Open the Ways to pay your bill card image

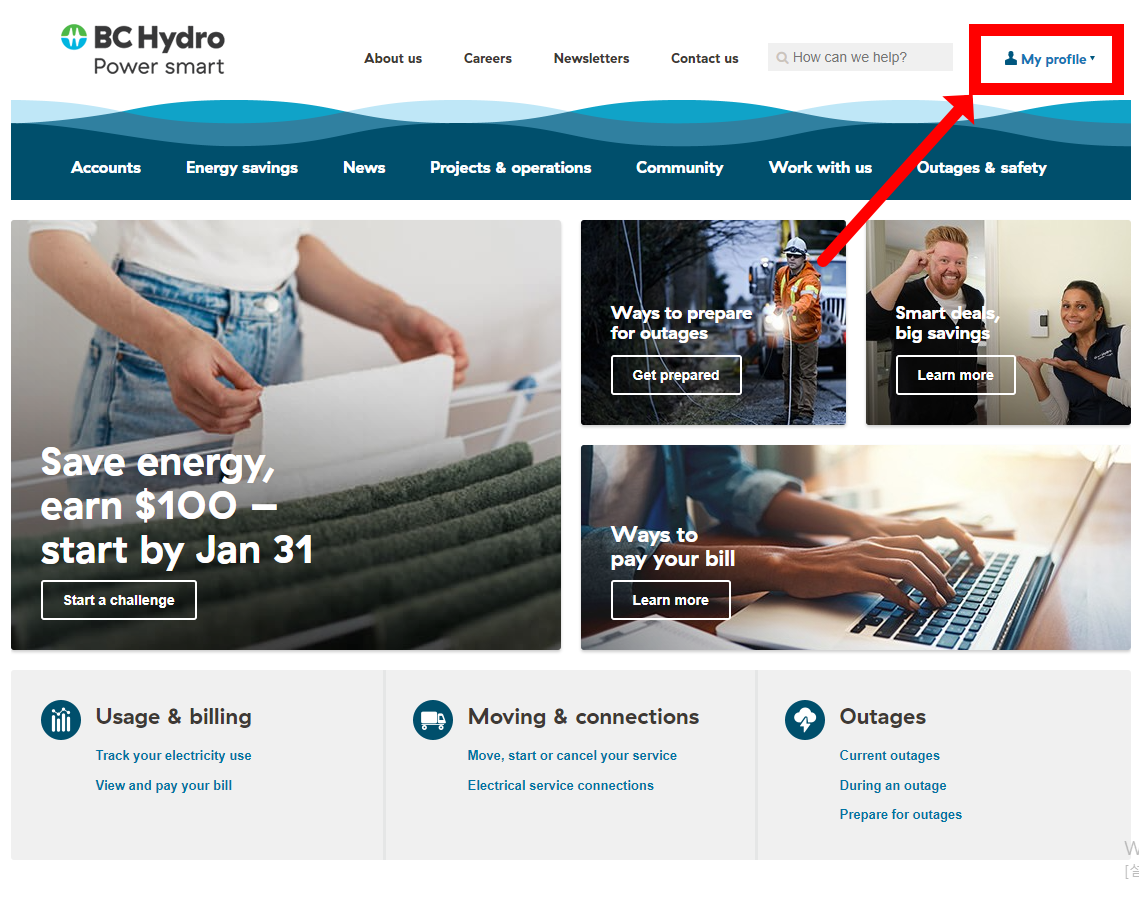(x=856, y=548)
